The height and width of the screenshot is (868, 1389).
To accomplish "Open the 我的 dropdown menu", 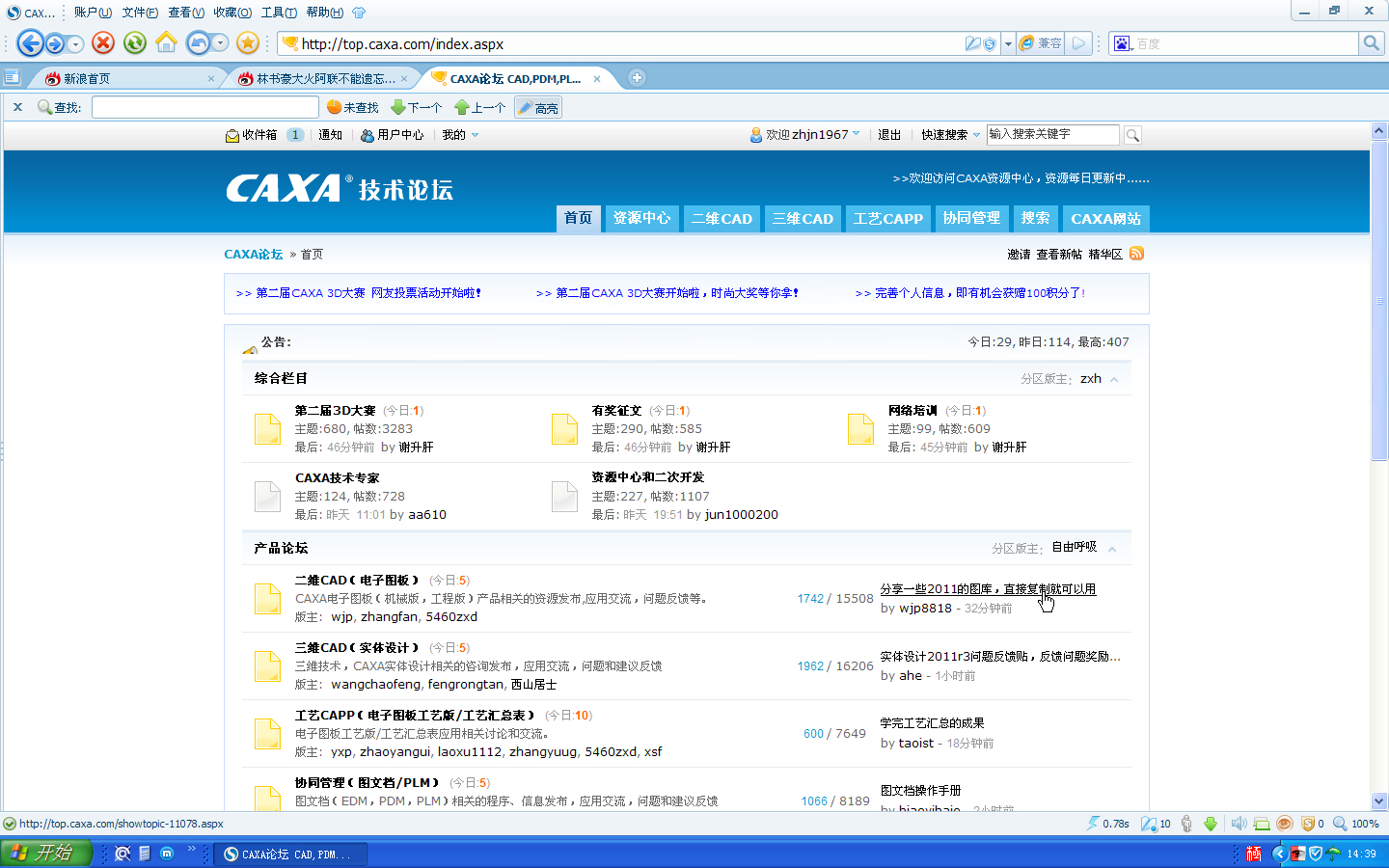I will [x=460, y=135].
